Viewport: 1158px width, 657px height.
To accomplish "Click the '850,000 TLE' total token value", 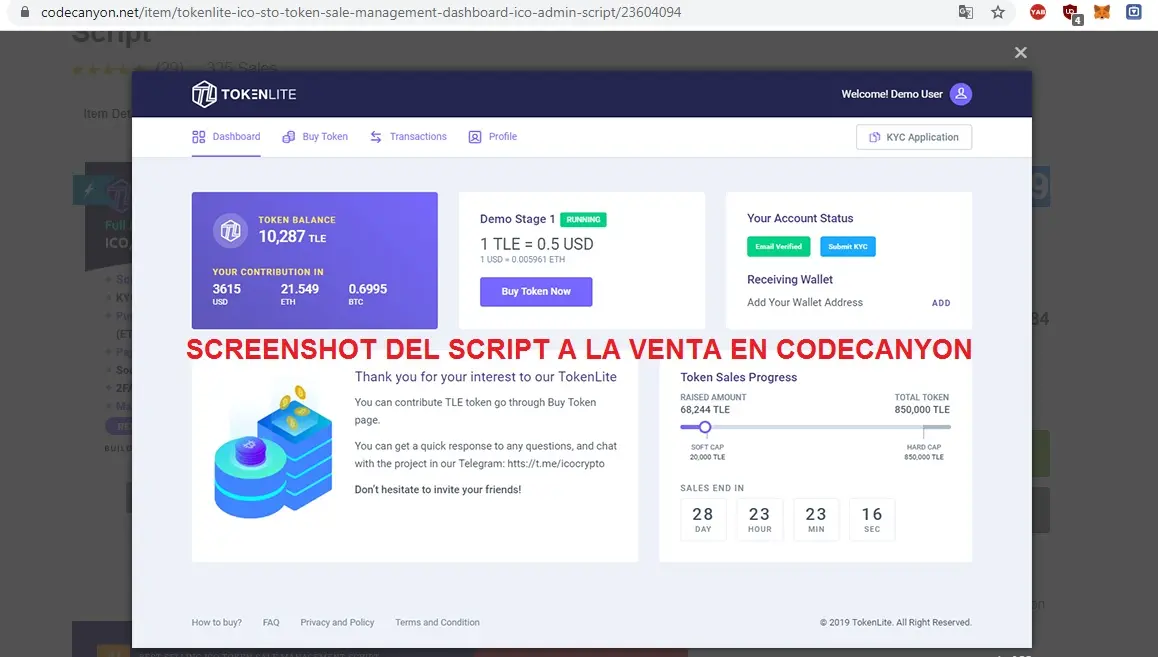I will tap(922, 410).
